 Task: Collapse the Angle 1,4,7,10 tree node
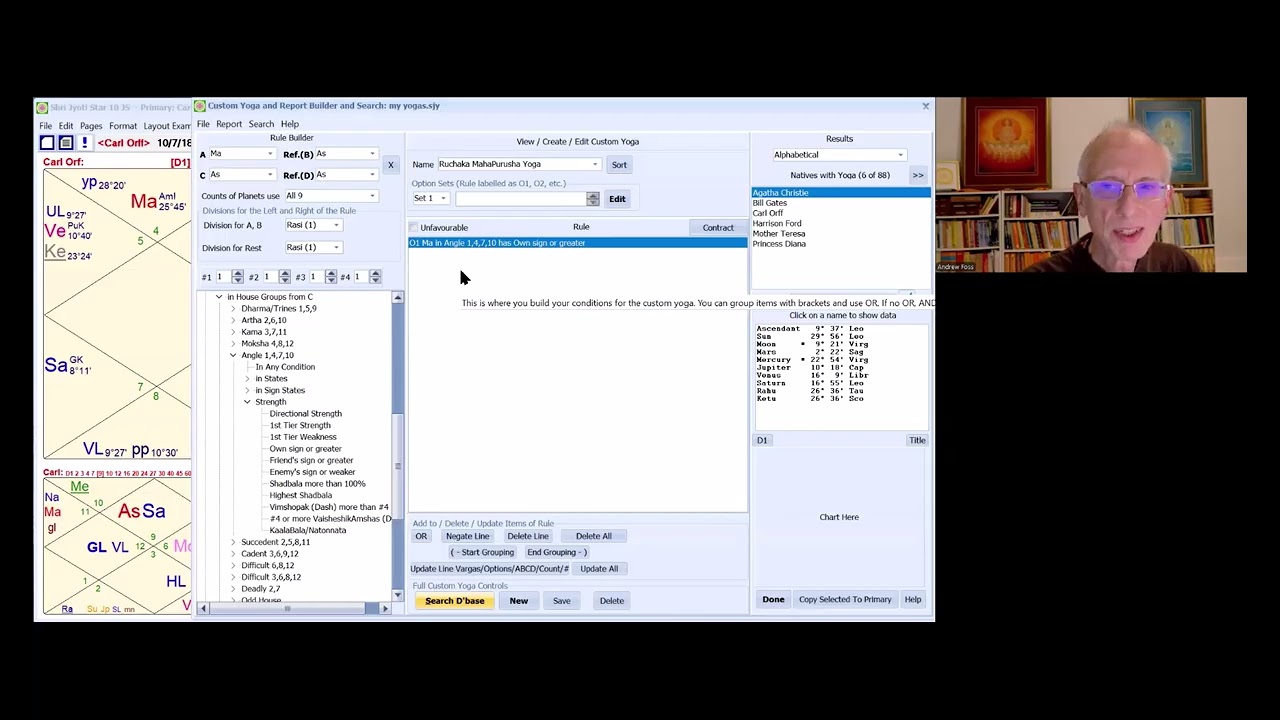[233, 355]
